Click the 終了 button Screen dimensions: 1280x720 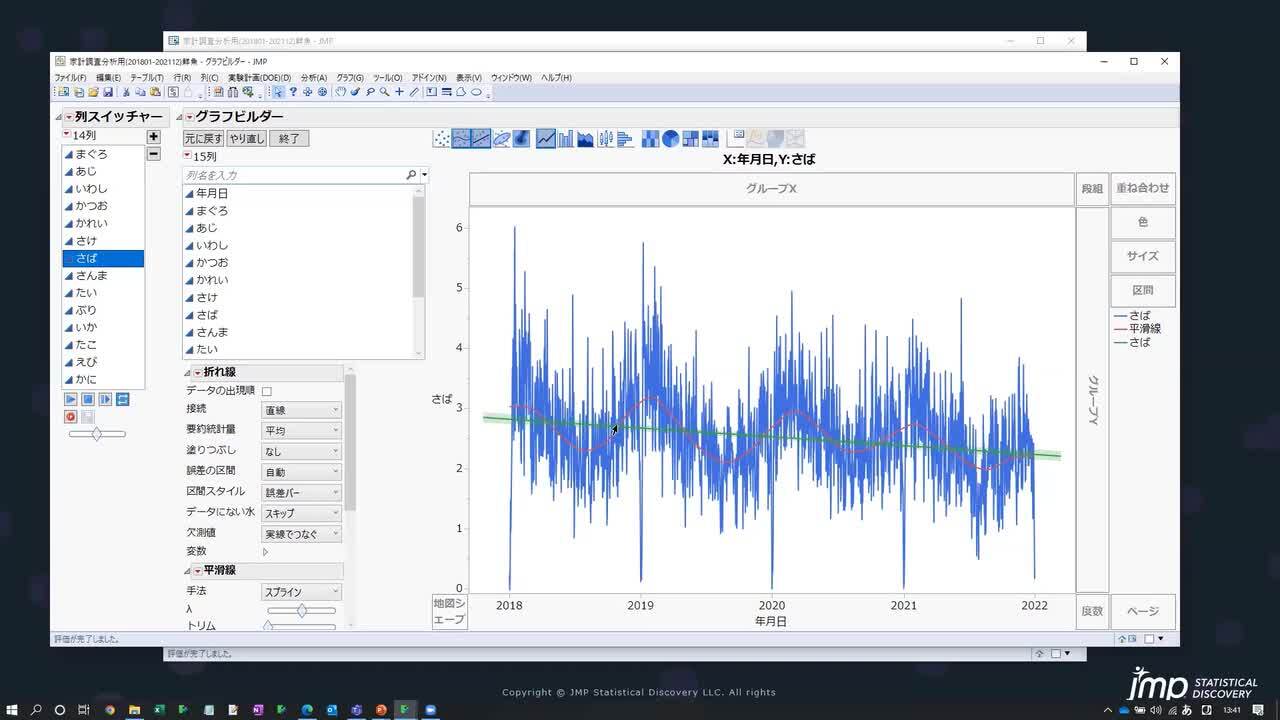tap(289, 139)
